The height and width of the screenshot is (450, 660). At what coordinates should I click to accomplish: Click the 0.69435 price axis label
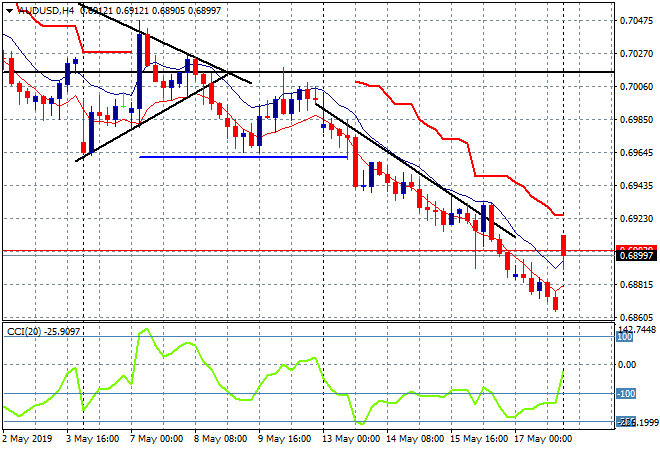(636, 185)
